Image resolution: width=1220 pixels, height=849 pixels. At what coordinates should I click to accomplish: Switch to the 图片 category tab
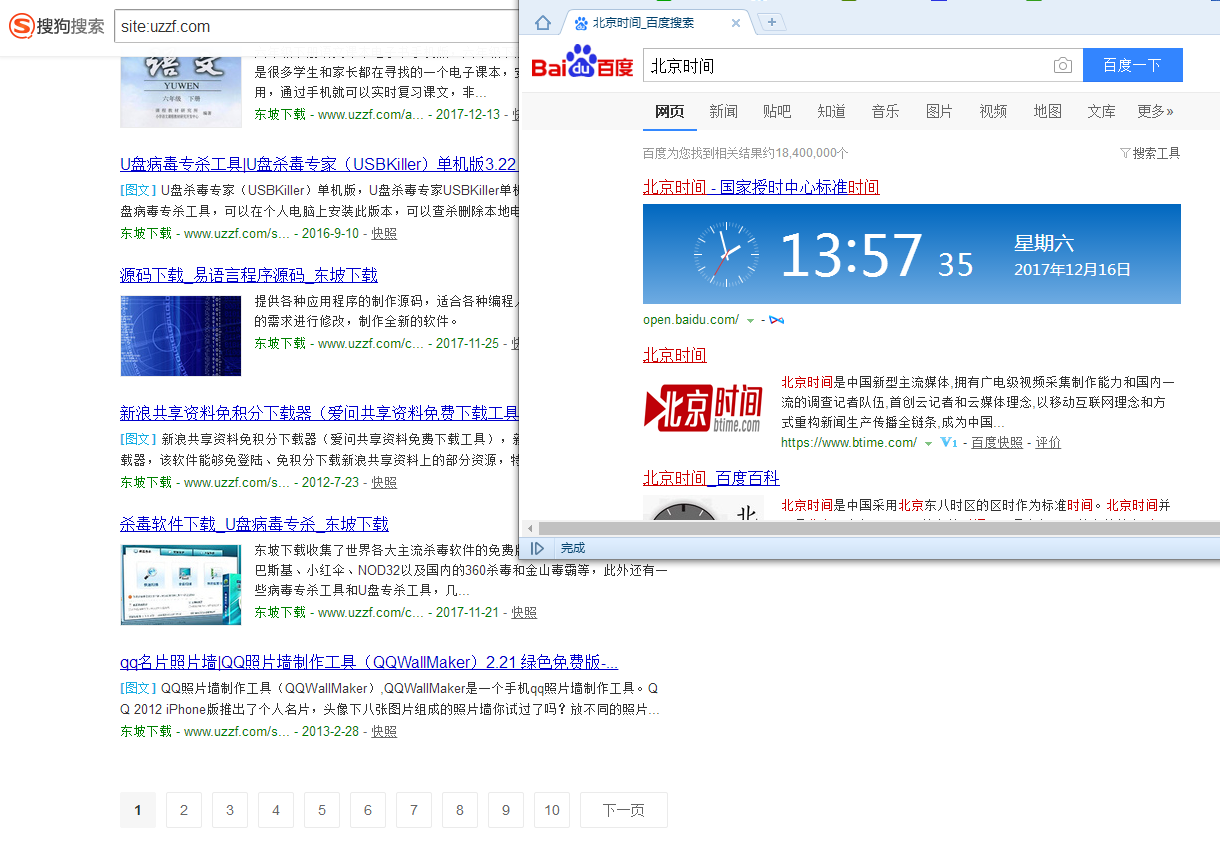[x=939, y=111]
